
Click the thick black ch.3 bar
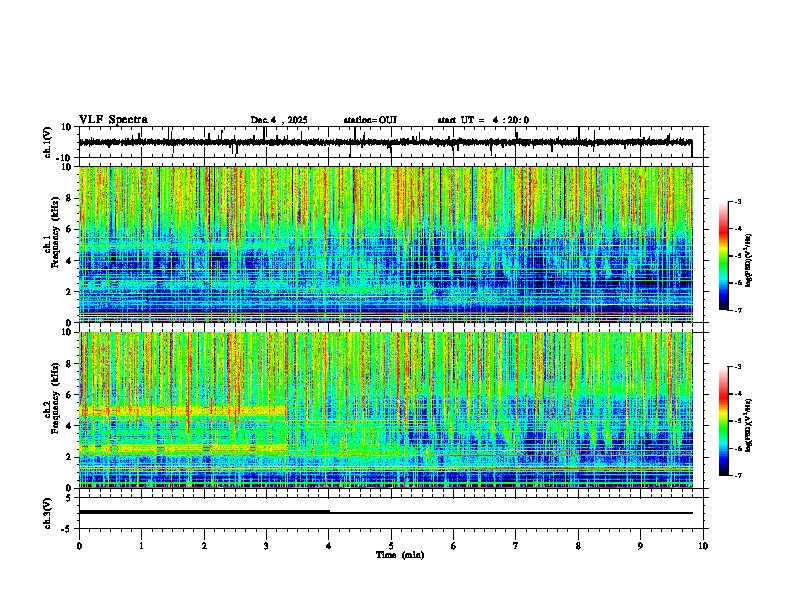[x=204, y=512]
